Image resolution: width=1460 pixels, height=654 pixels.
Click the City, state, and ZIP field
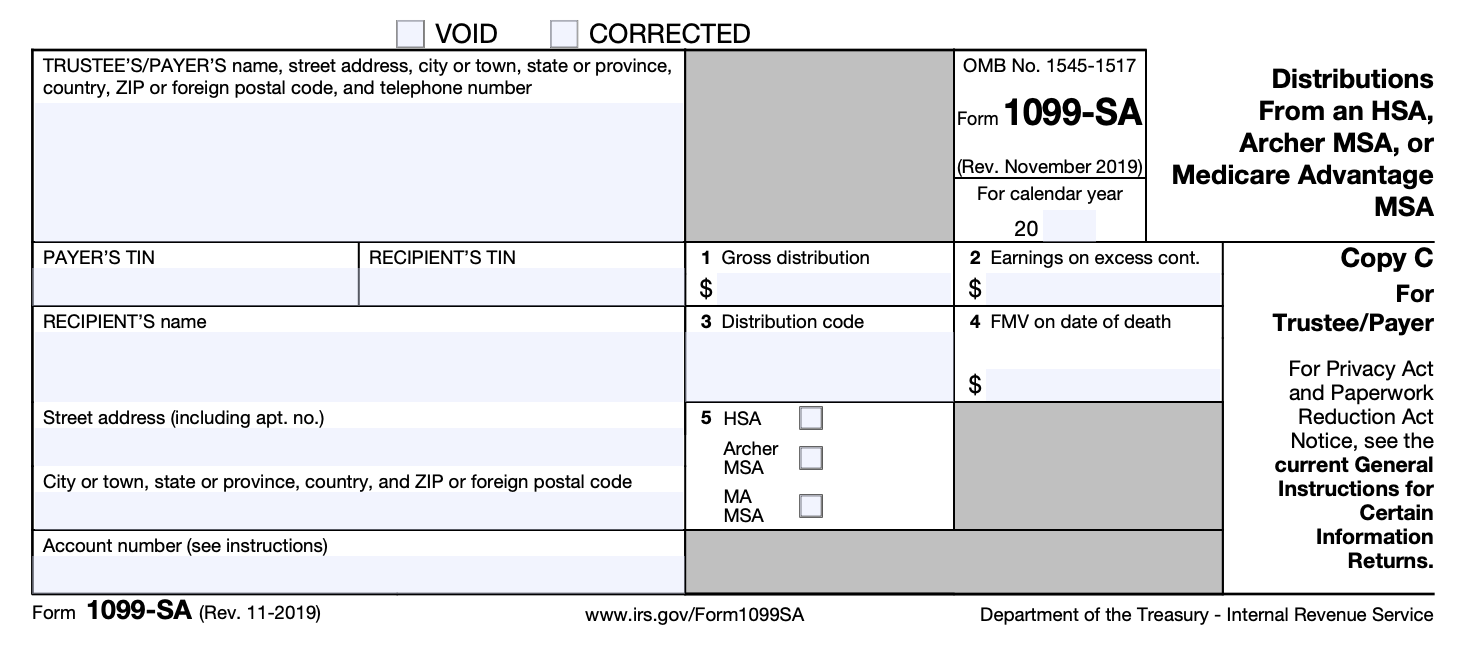coord(358,510)
